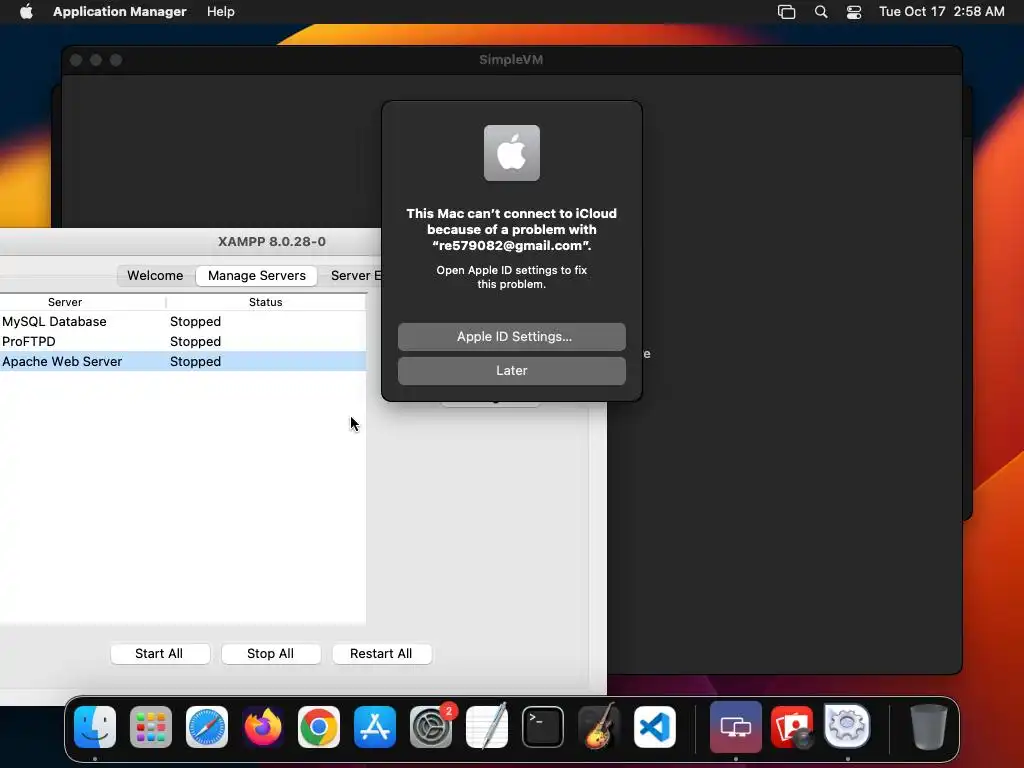Click the Stage Manager menu bar icon

(786, 12)
